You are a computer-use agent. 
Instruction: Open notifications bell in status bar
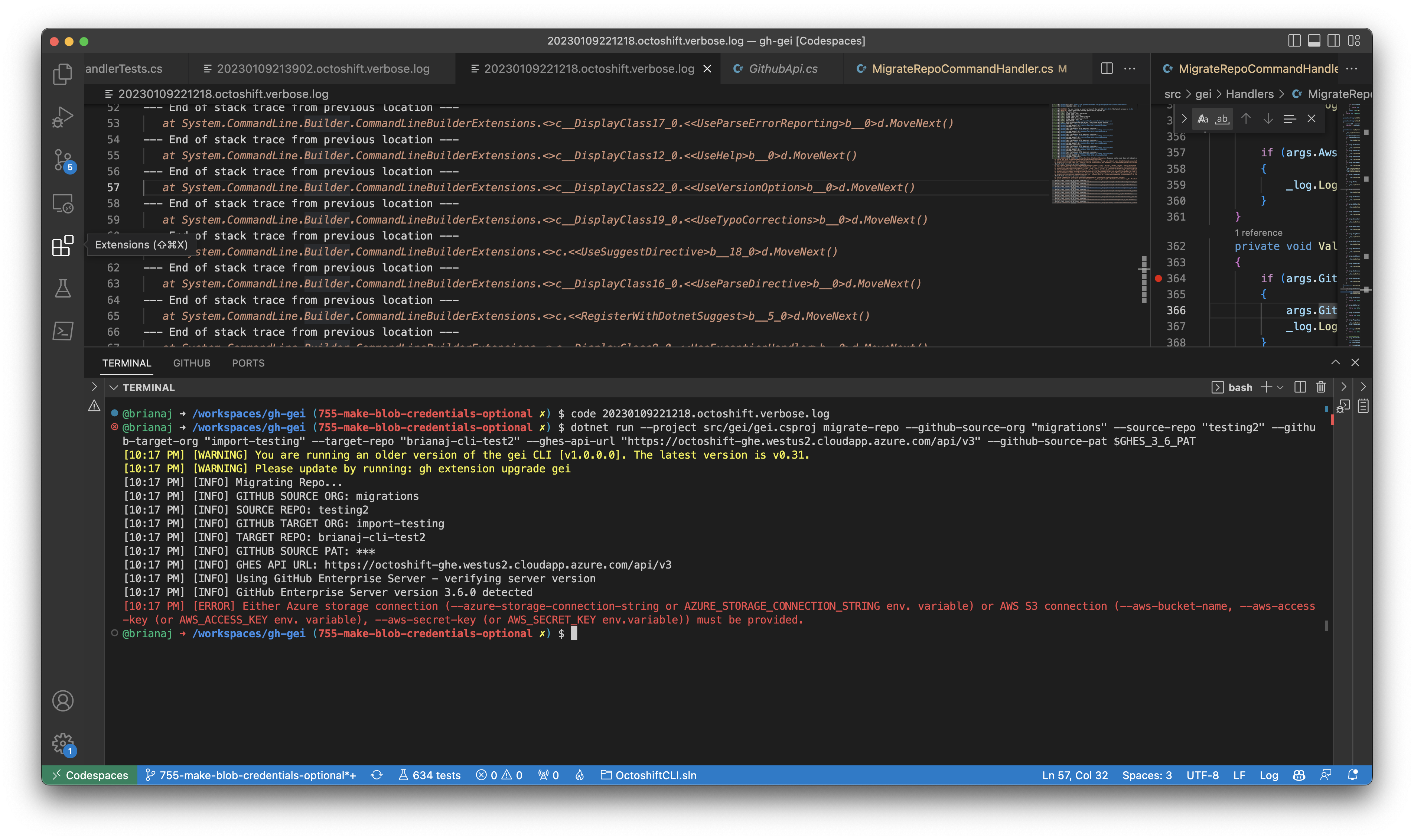click(x=1353, y=775)
